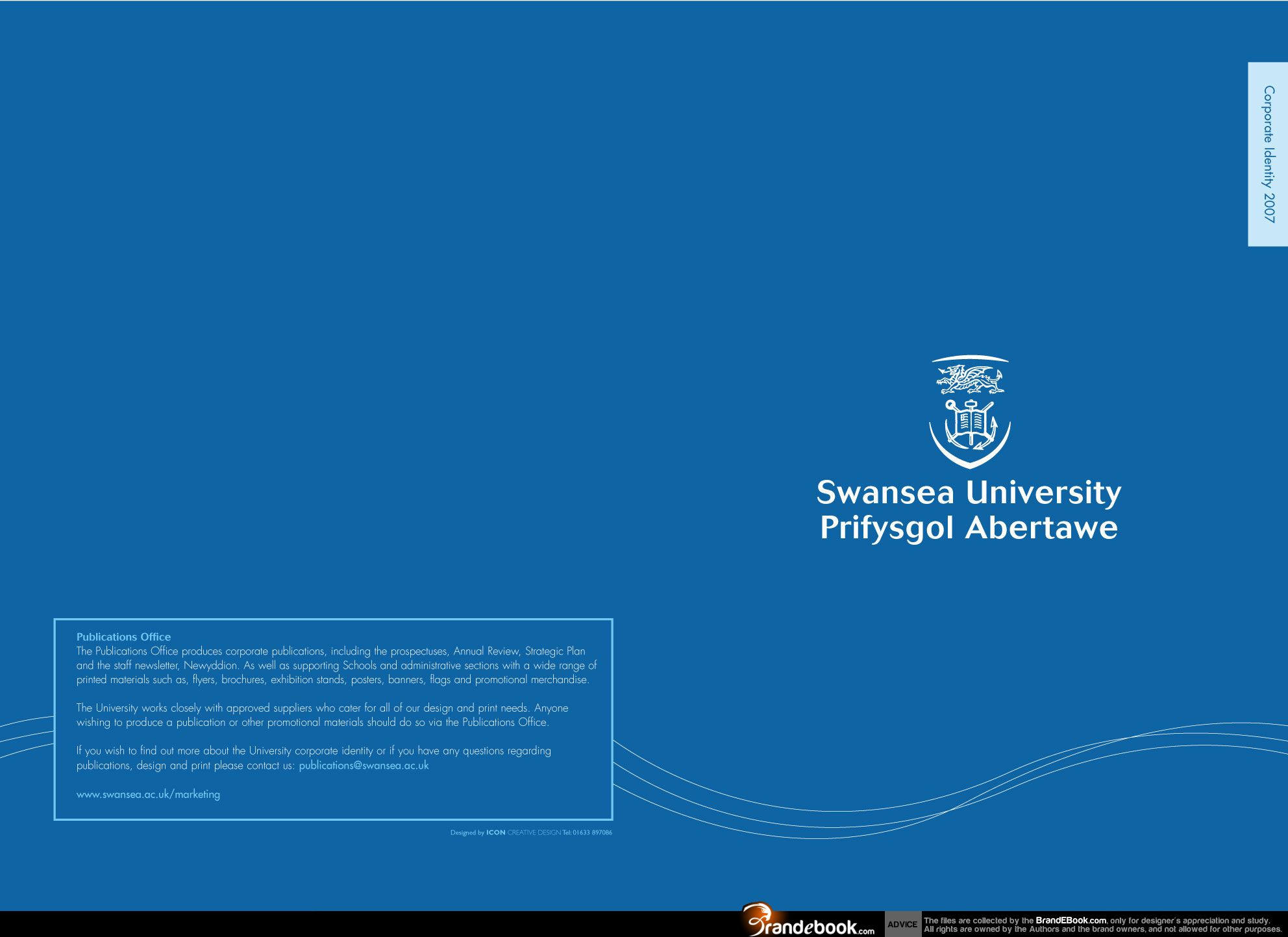This screenshot has width=1288, height=937.
Task: Click the Designed by ICON Creative Design credit
Action: (x=531, y=832)
